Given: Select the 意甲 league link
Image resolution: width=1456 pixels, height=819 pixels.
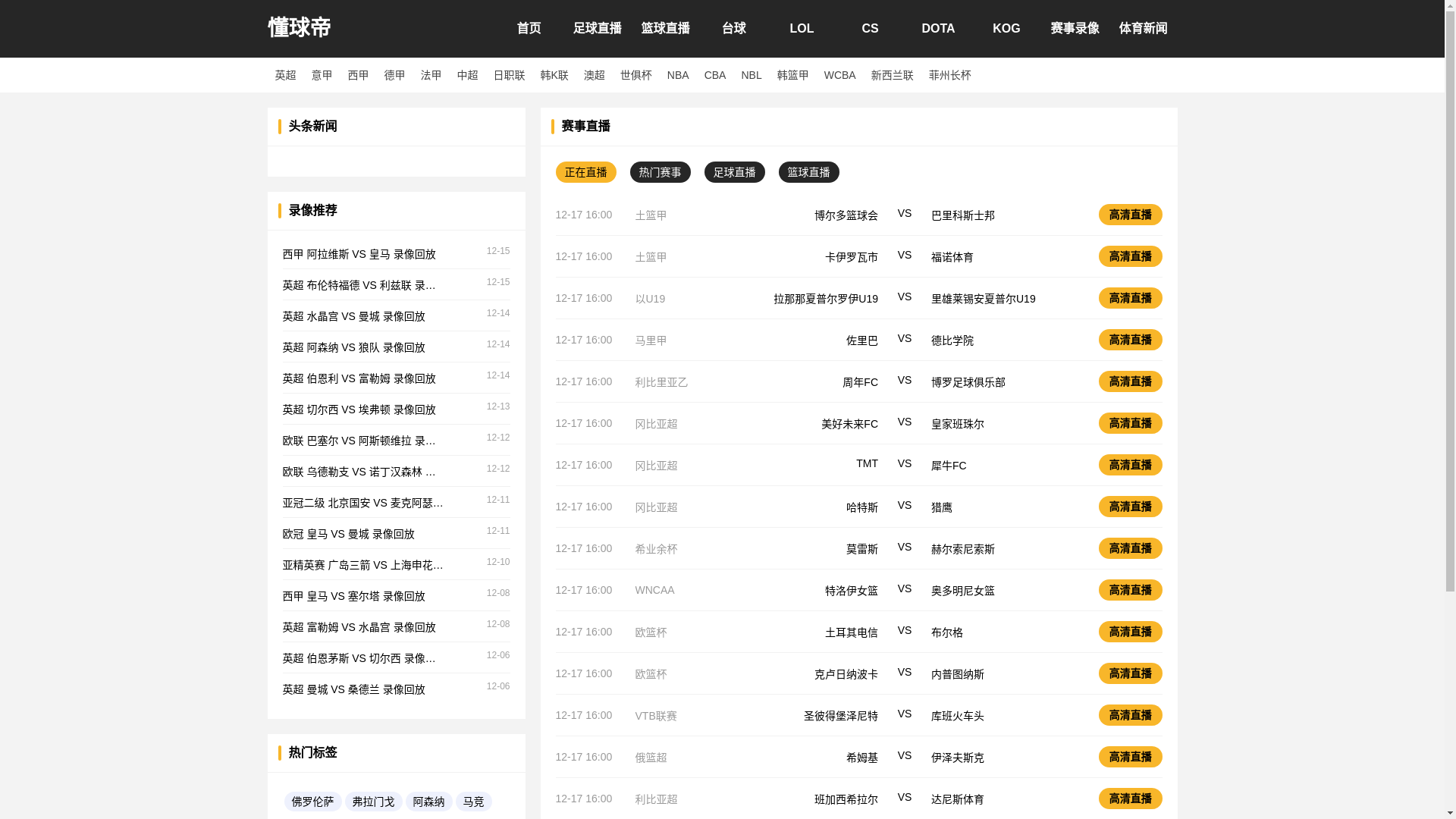Looking at the screenshot, I should tap(322, 75).
